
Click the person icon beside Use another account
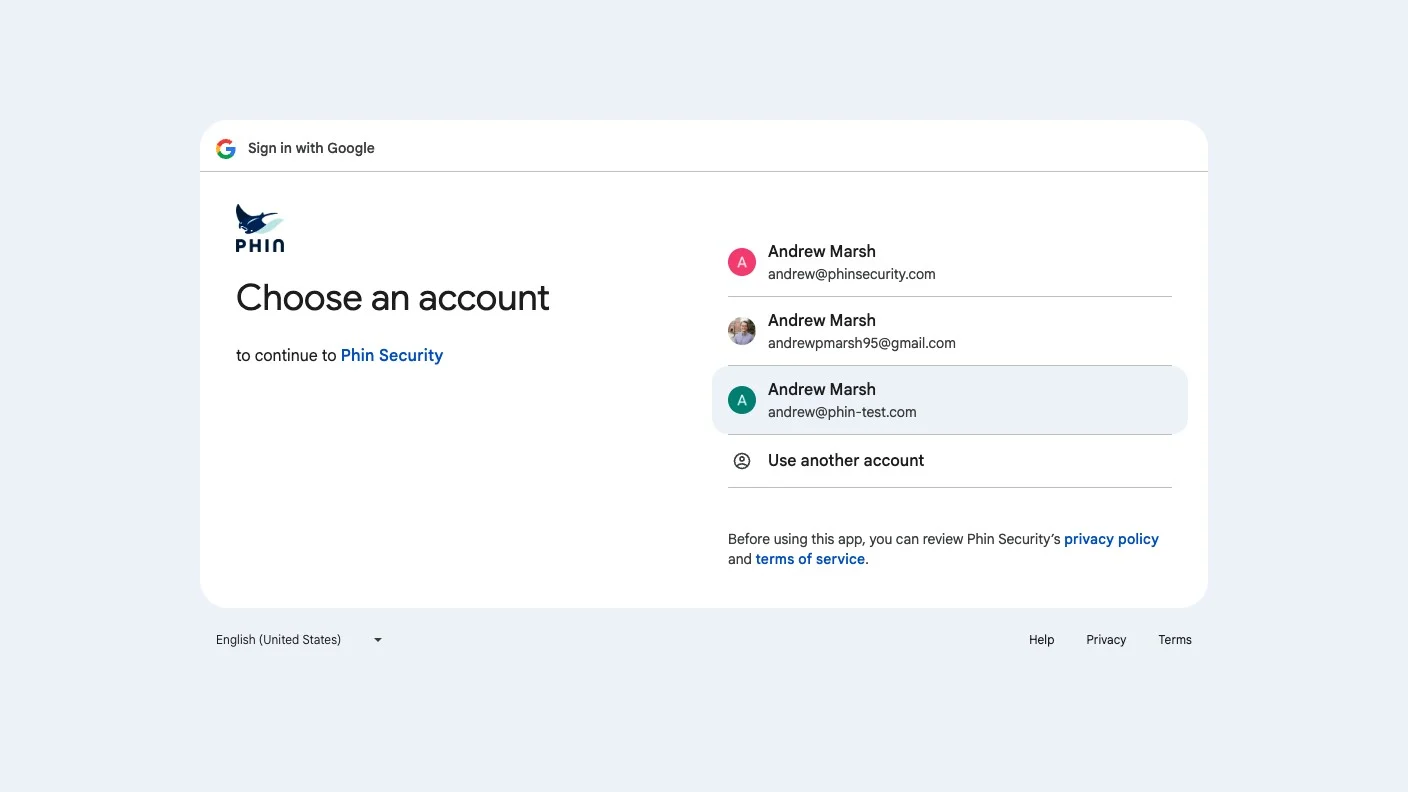[x=742, y=461]
